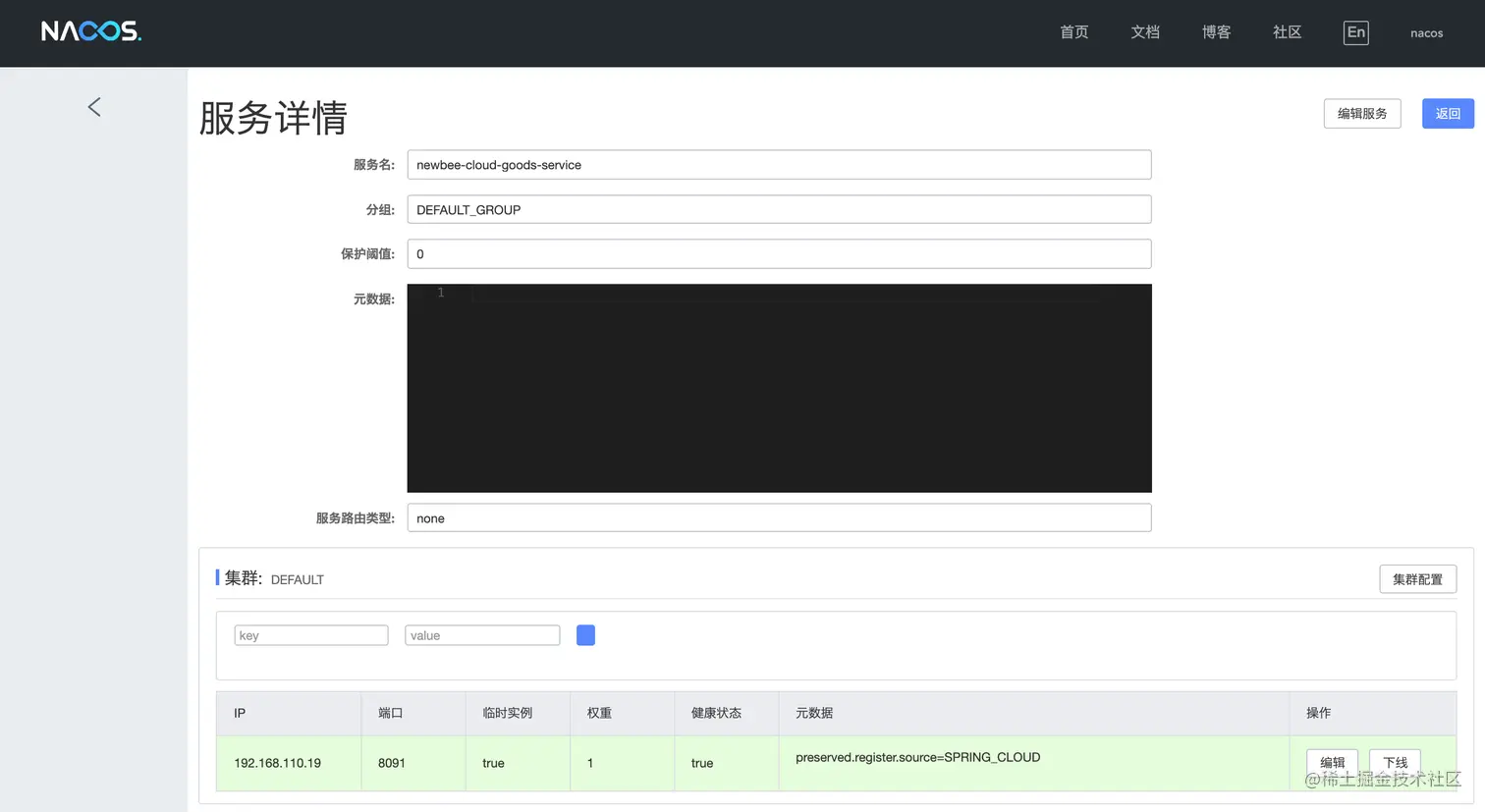1485x812 pixels.
Task: Focus the 服务路由类型 none field
Action: 779,518
